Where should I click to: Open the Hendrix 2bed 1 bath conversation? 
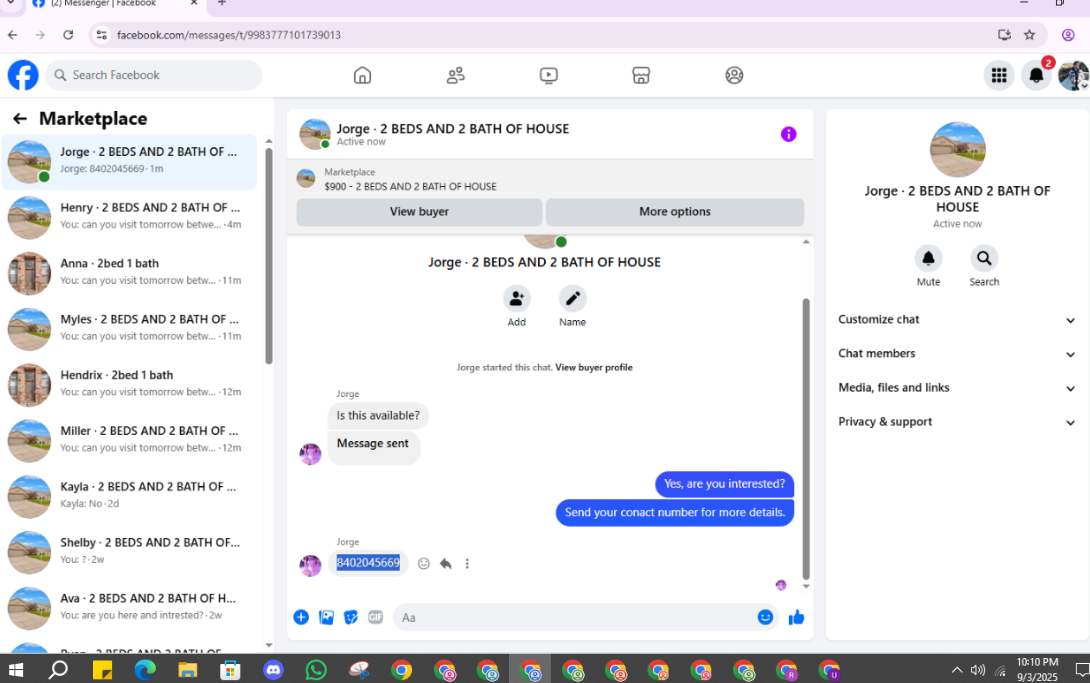(129, 385)
